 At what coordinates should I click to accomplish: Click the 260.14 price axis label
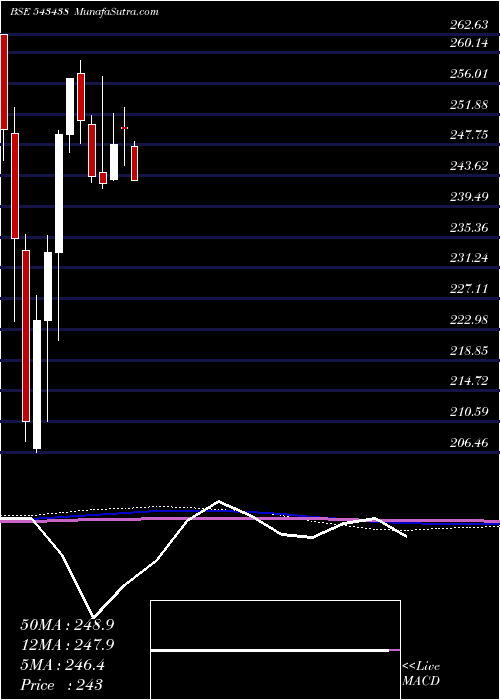pyautogui.click(x=469, y=43)
